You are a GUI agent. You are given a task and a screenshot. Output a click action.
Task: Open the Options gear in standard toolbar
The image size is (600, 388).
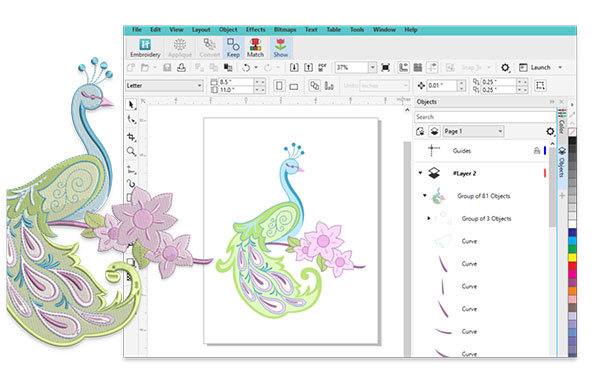[505, 68]
